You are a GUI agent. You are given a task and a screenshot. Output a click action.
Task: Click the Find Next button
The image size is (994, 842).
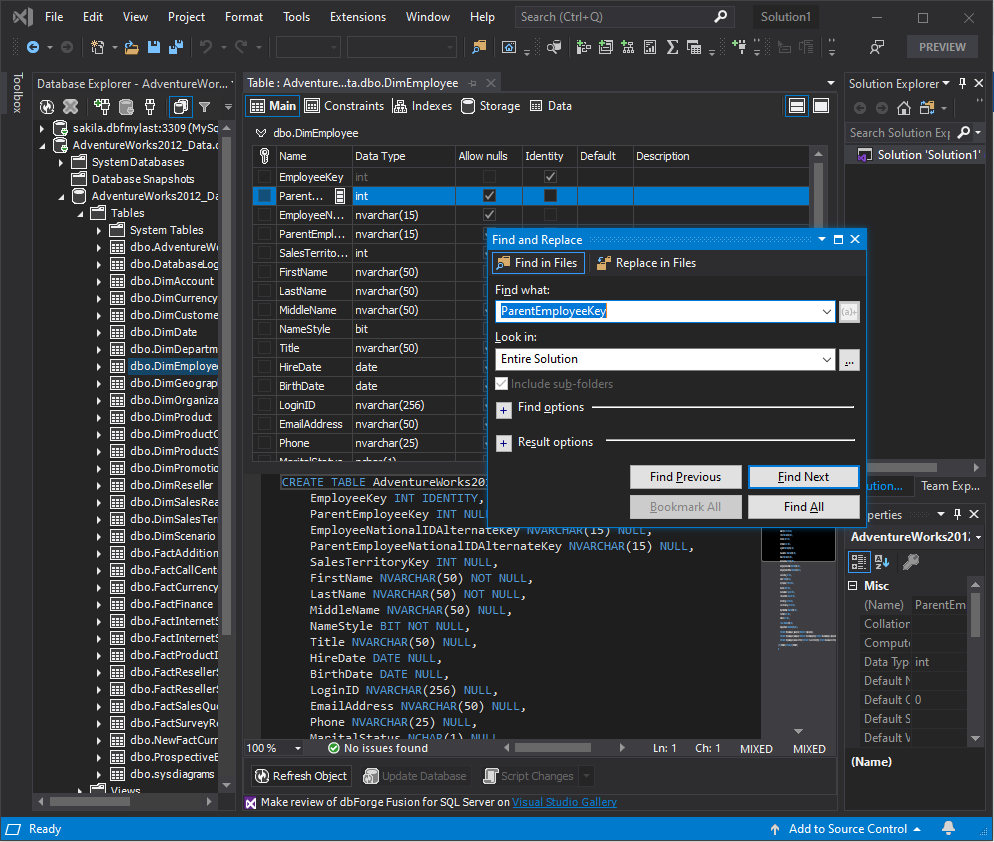(x=803, y=477)
